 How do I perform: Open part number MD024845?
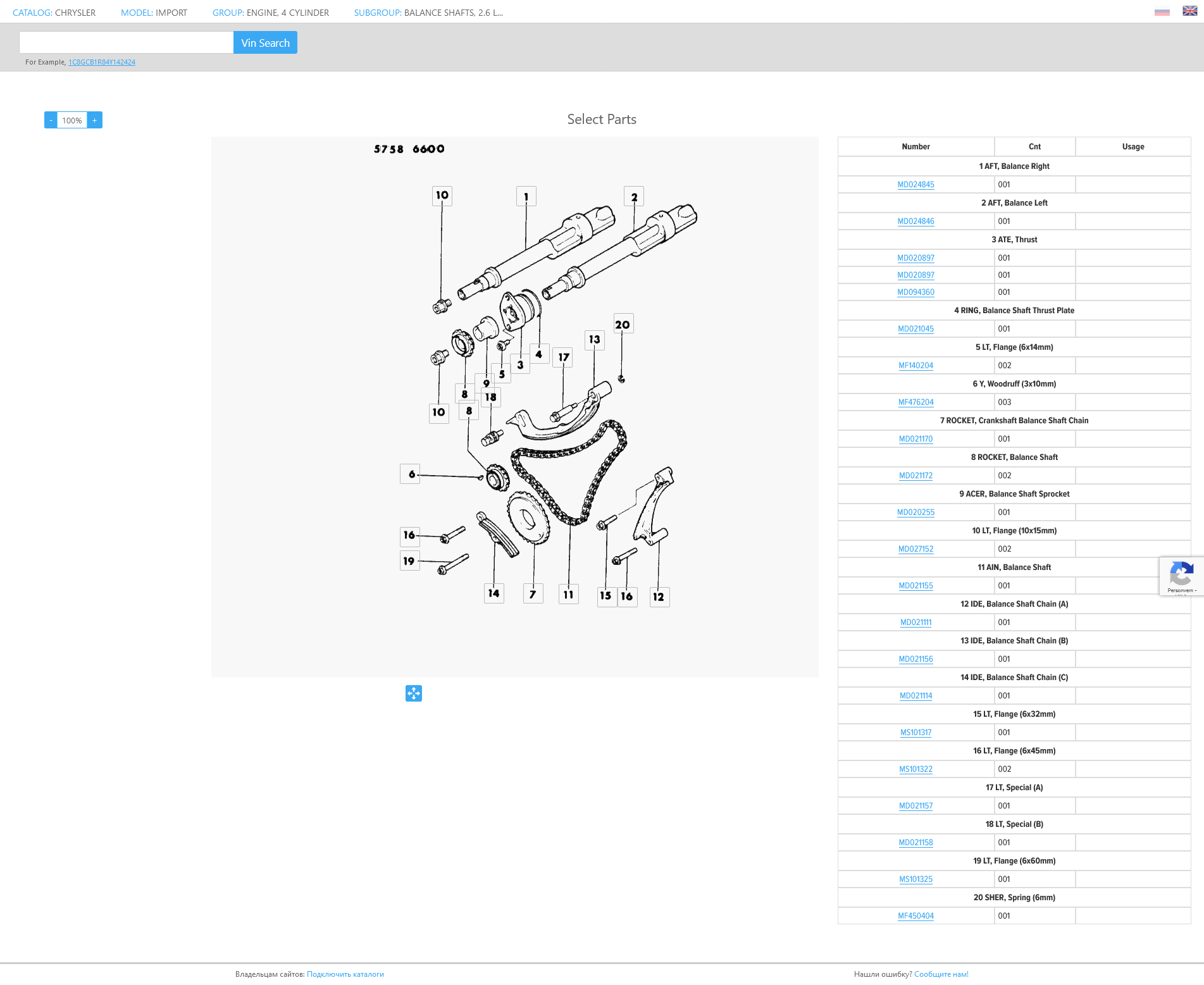[x=915, y=185]
